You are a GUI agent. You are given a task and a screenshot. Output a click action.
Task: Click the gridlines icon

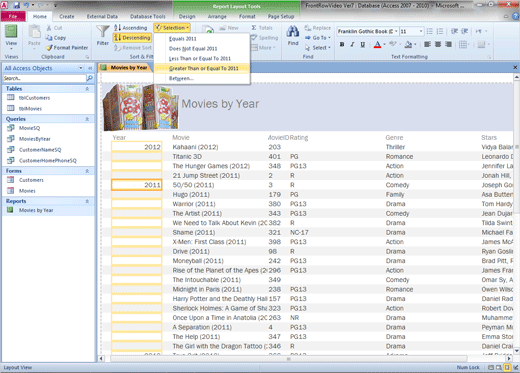463,44
